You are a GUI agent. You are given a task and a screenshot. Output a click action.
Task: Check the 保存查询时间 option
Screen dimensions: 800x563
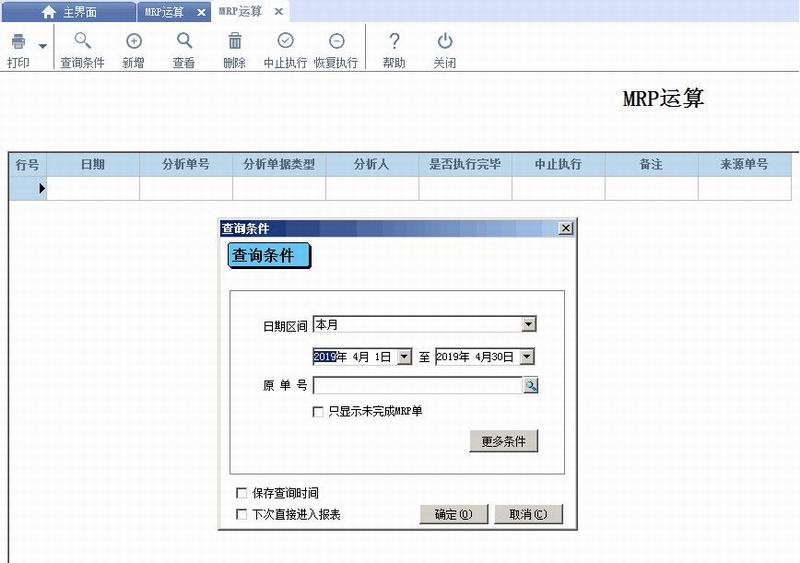coord(241,493)
